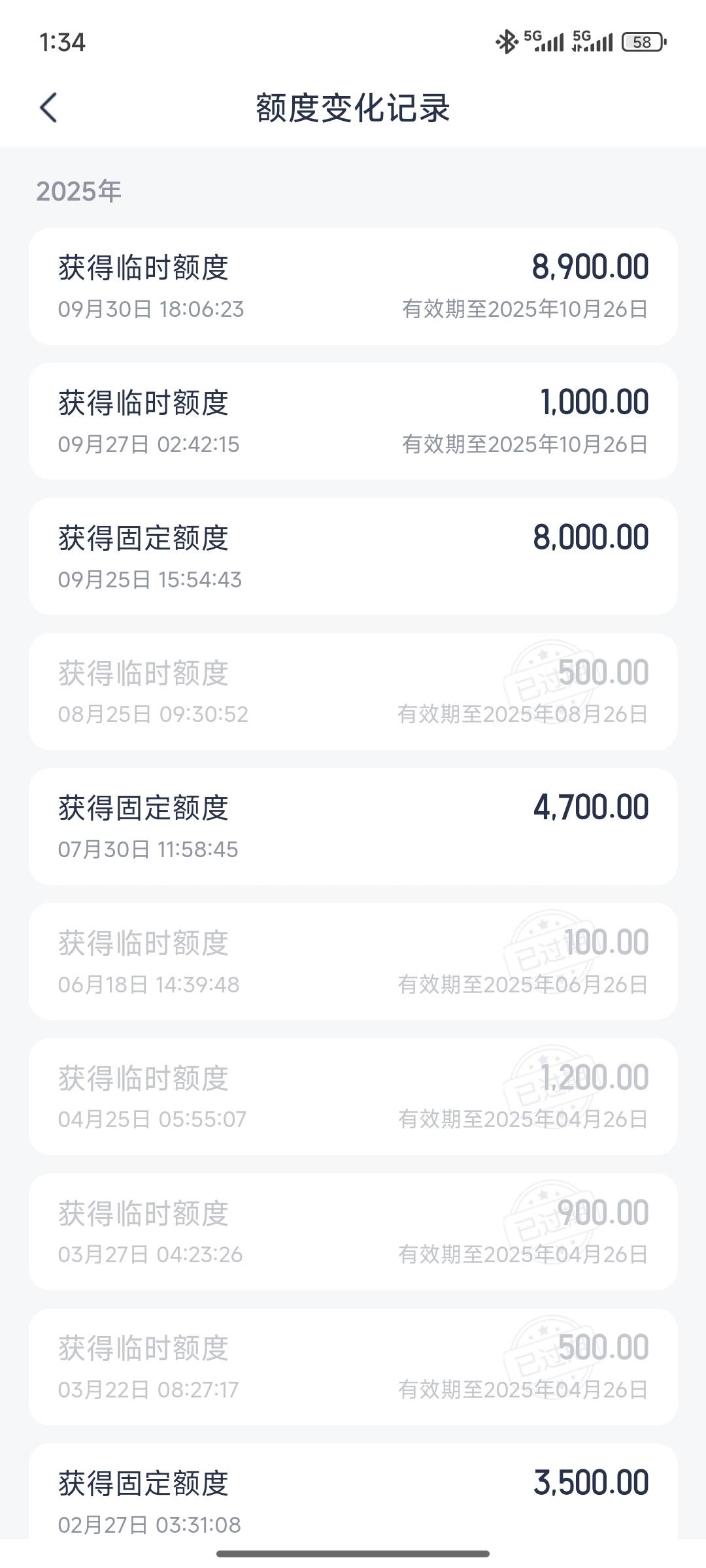Tap the home gesture bar

[x=353, y=1553]
